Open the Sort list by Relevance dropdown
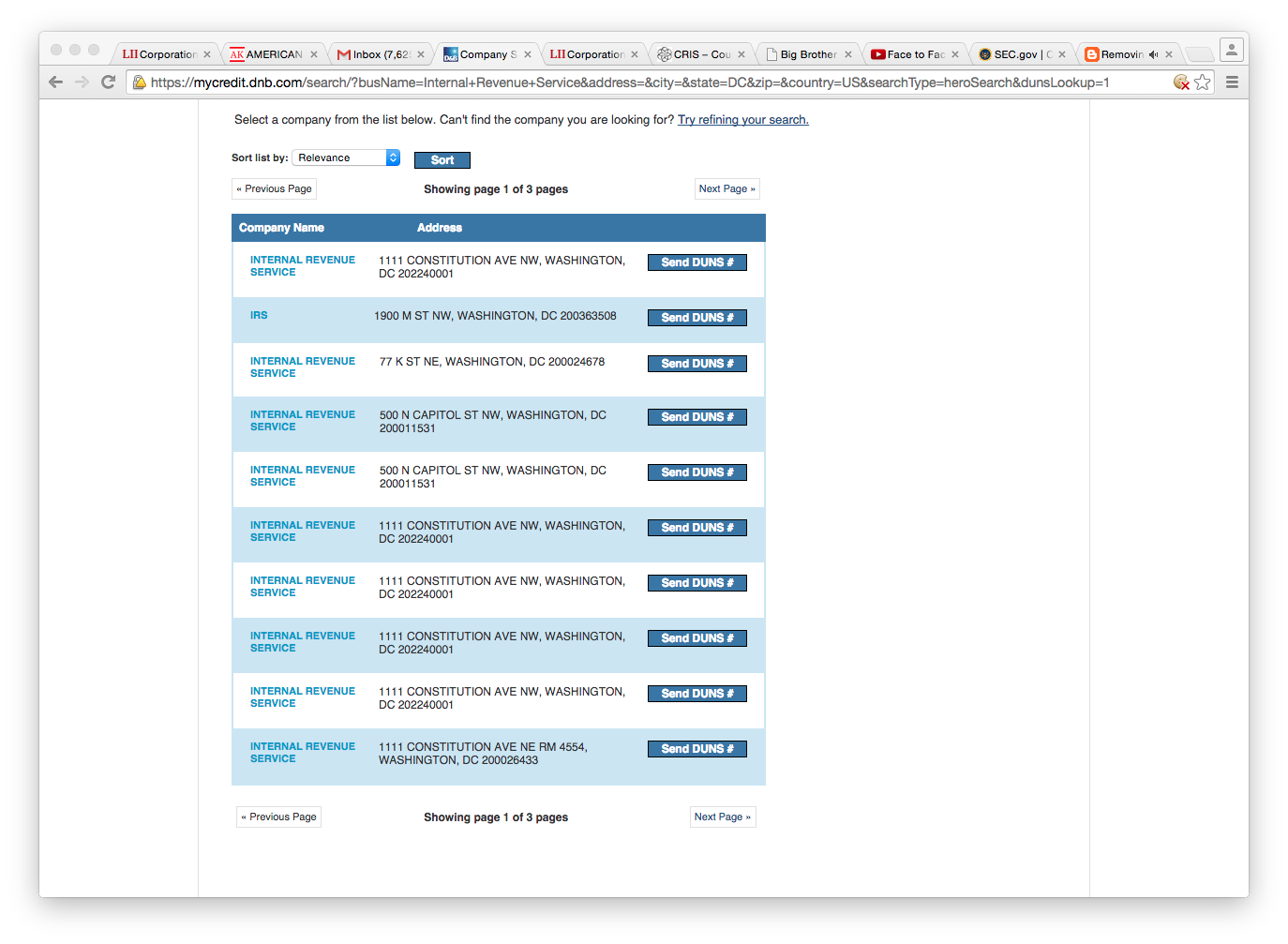Viewport: 1288px width, 944px height. click(x=347, y=157)
